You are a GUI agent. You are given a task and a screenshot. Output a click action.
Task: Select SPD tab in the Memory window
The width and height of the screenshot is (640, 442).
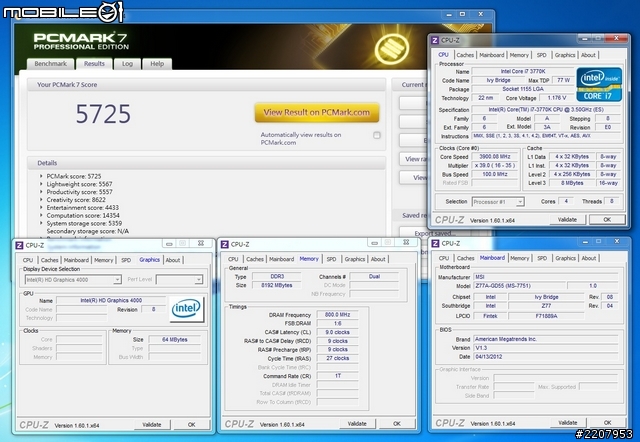331,259
